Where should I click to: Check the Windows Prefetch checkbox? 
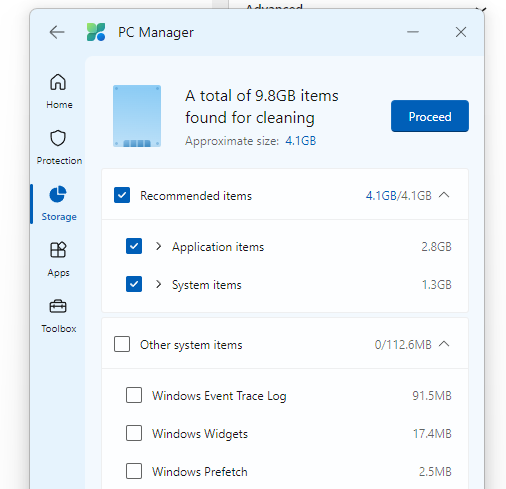tap(134, 471)
